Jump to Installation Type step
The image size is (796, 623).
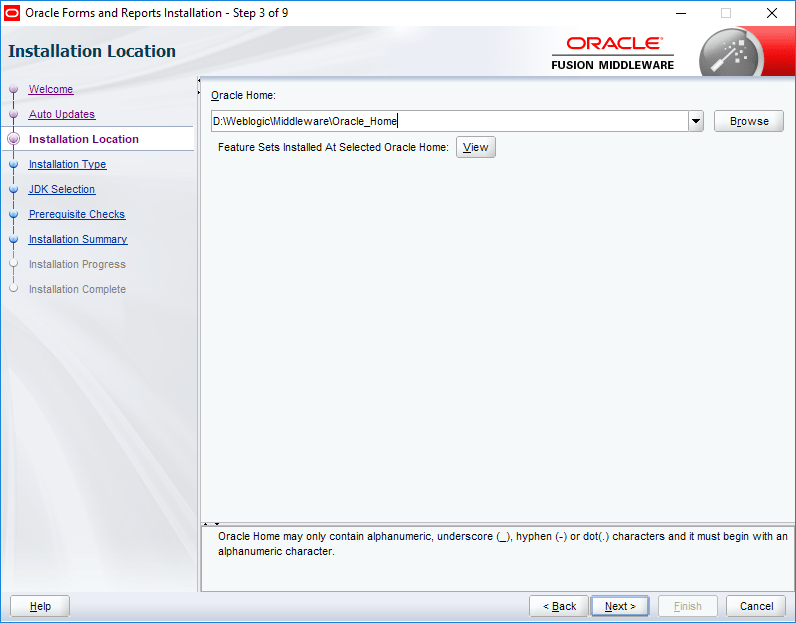68,164
